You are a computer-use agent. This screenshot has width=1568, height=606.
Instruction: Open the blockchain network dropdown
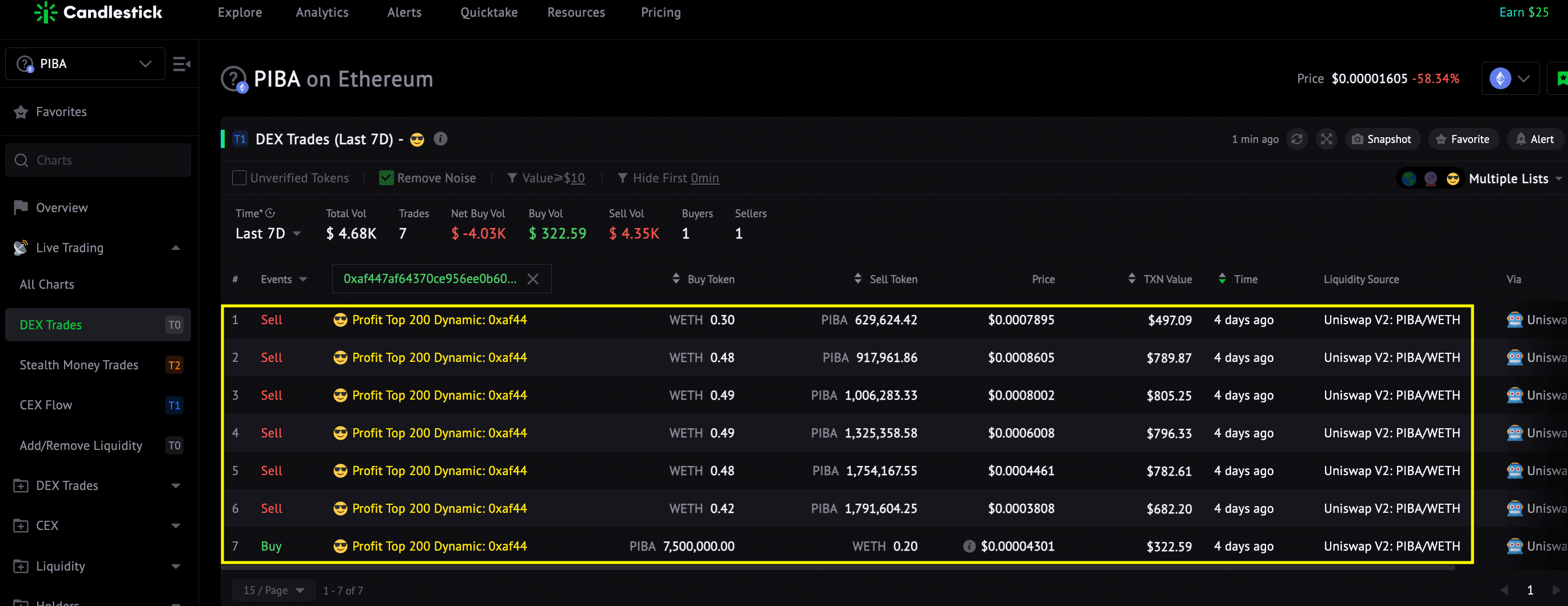[1511, 78]
